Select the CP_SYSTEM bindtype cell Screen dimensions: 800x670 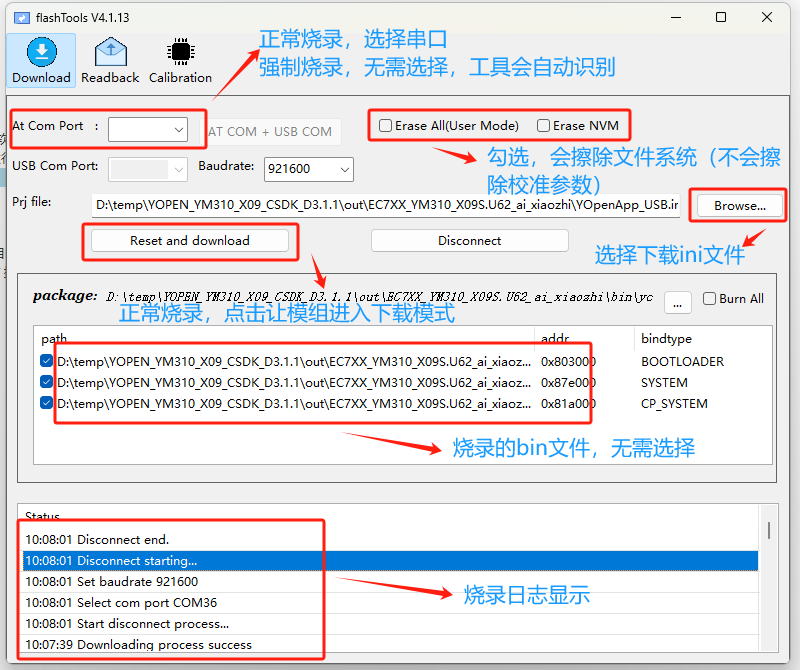[x=674, y=404]
